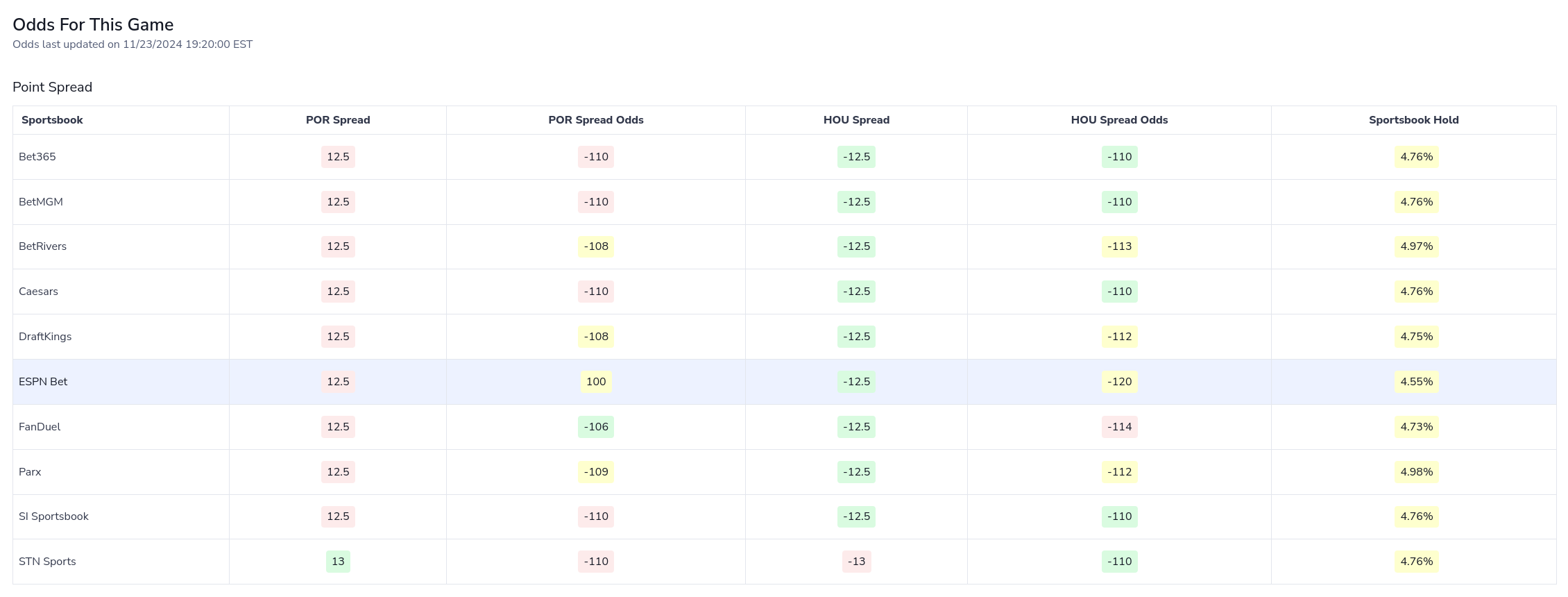The height and width of the screenshot is (597, 1568).
Task: Sort by the Sportsbook column header
Action: coord(52,119)
